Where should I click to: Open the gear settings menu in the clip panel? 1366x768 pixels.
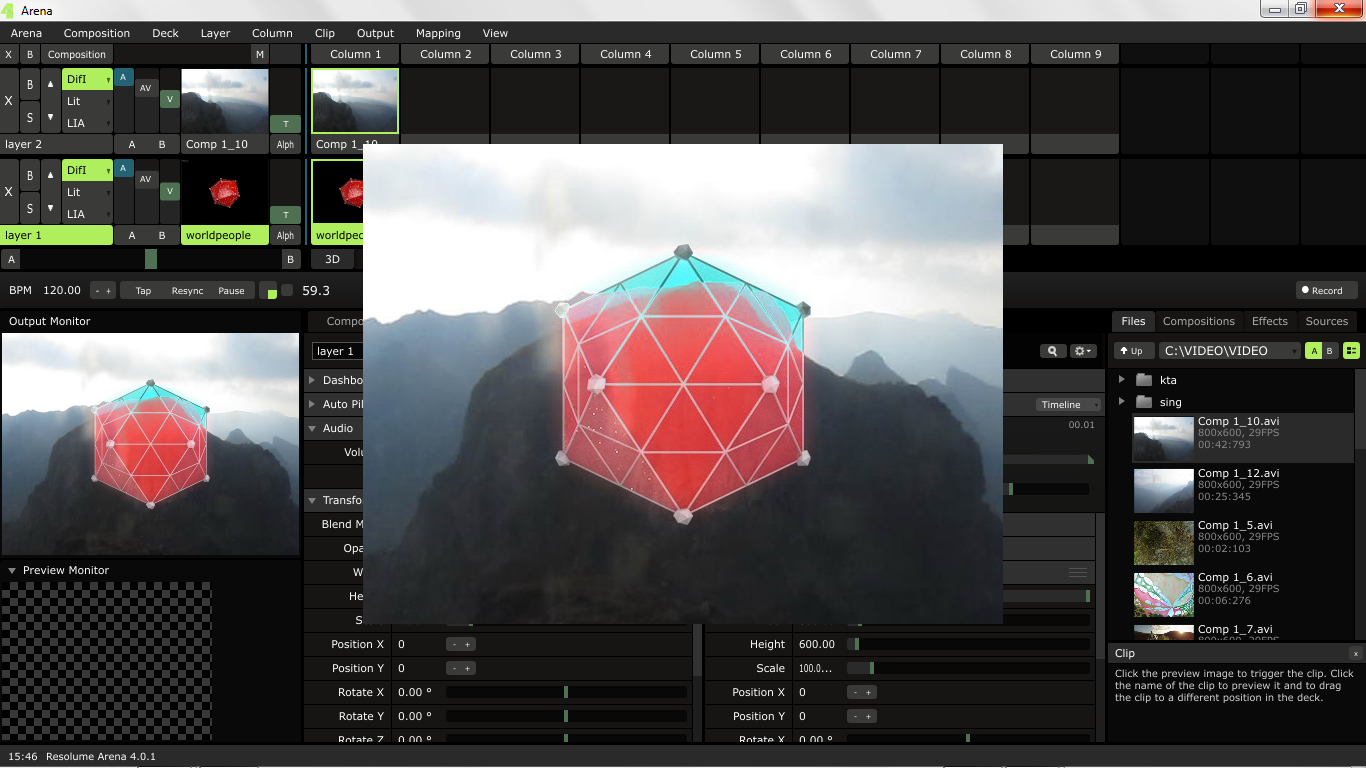click(1083, 351)
